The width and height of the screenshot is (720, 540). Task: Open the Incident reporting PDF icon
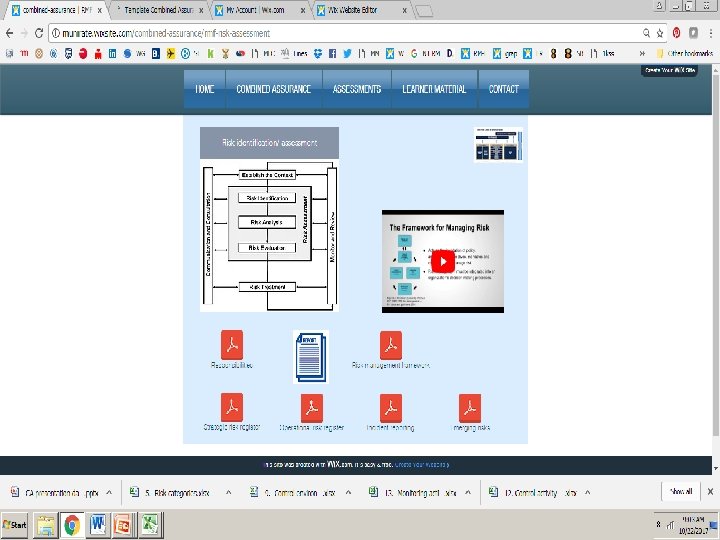(x=391, y=408)
